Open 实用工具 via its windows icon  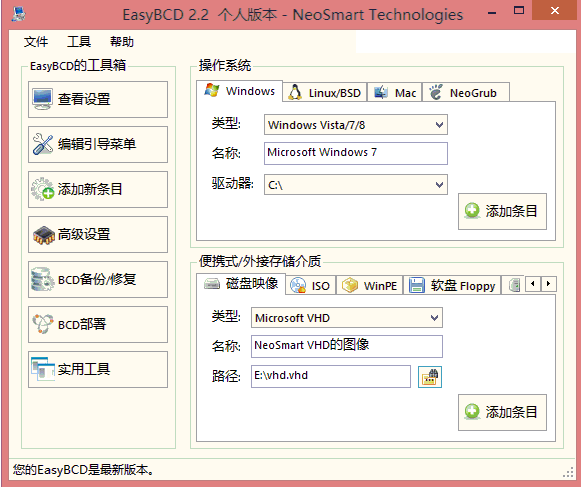(x=43, y=369)
